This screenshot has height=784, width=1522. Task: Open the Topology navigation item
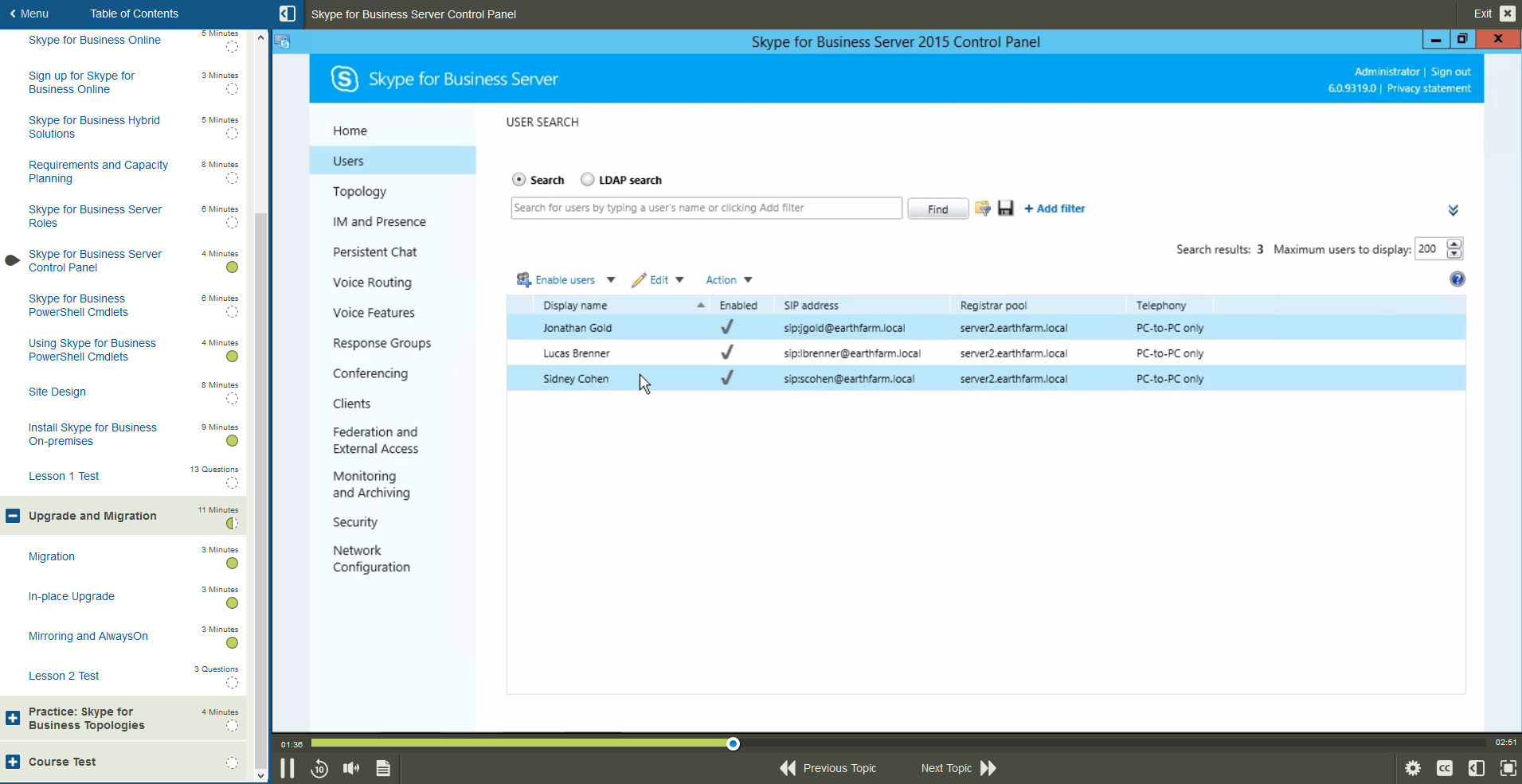pyautogui.click(x=359, y=192)
